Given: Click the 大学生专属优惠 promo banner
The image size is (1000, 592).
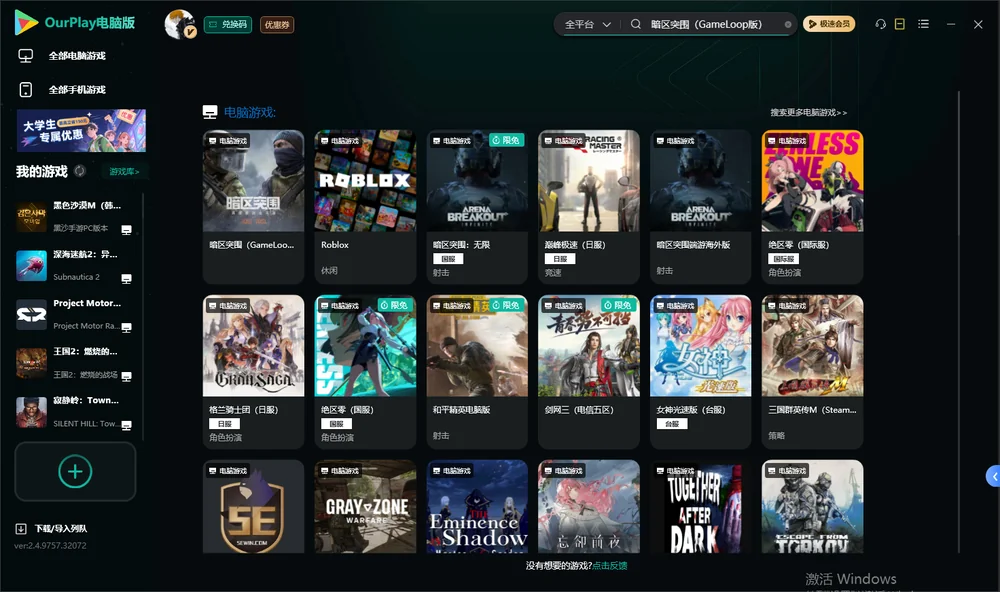Looking at the screenshot, I should [81, 130].
